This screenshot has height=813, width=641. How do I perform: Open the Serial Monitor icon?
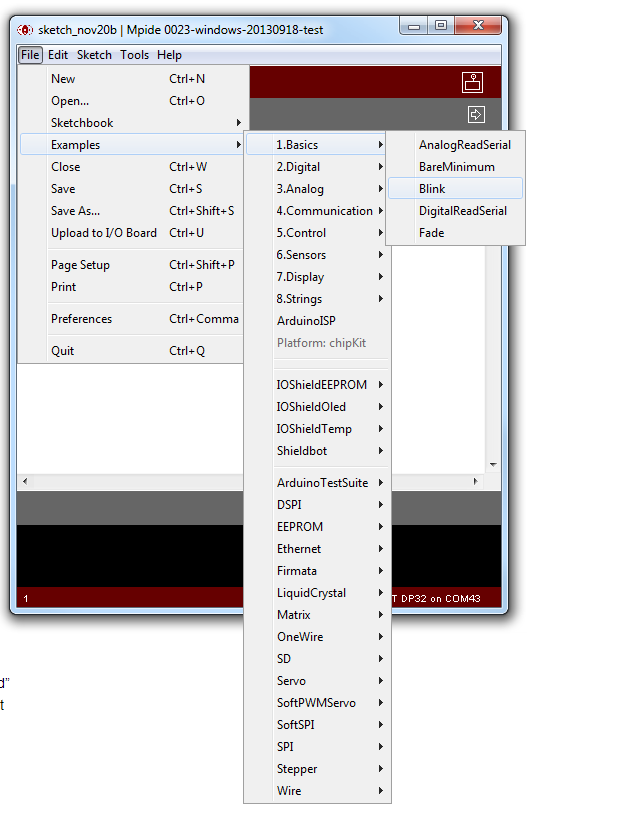point(472,82)
